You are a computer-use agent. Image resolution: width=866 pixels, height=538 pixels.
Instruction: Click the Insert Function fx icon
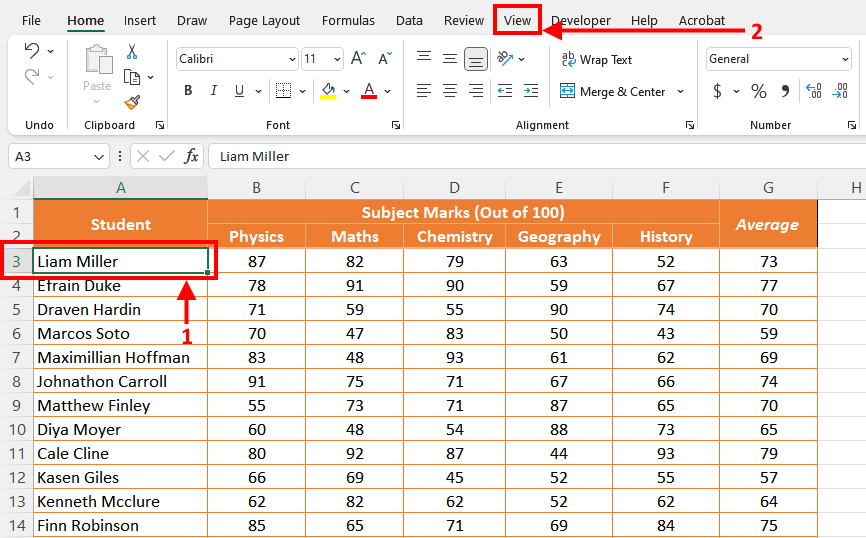point(191,157)
